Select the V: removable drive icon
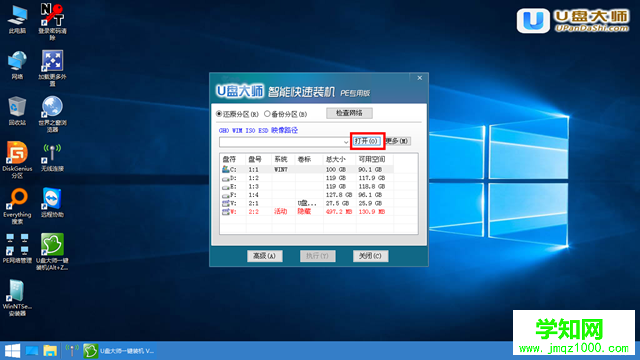The width and height of the screenshot is (640, 360). tap(226, 203)
